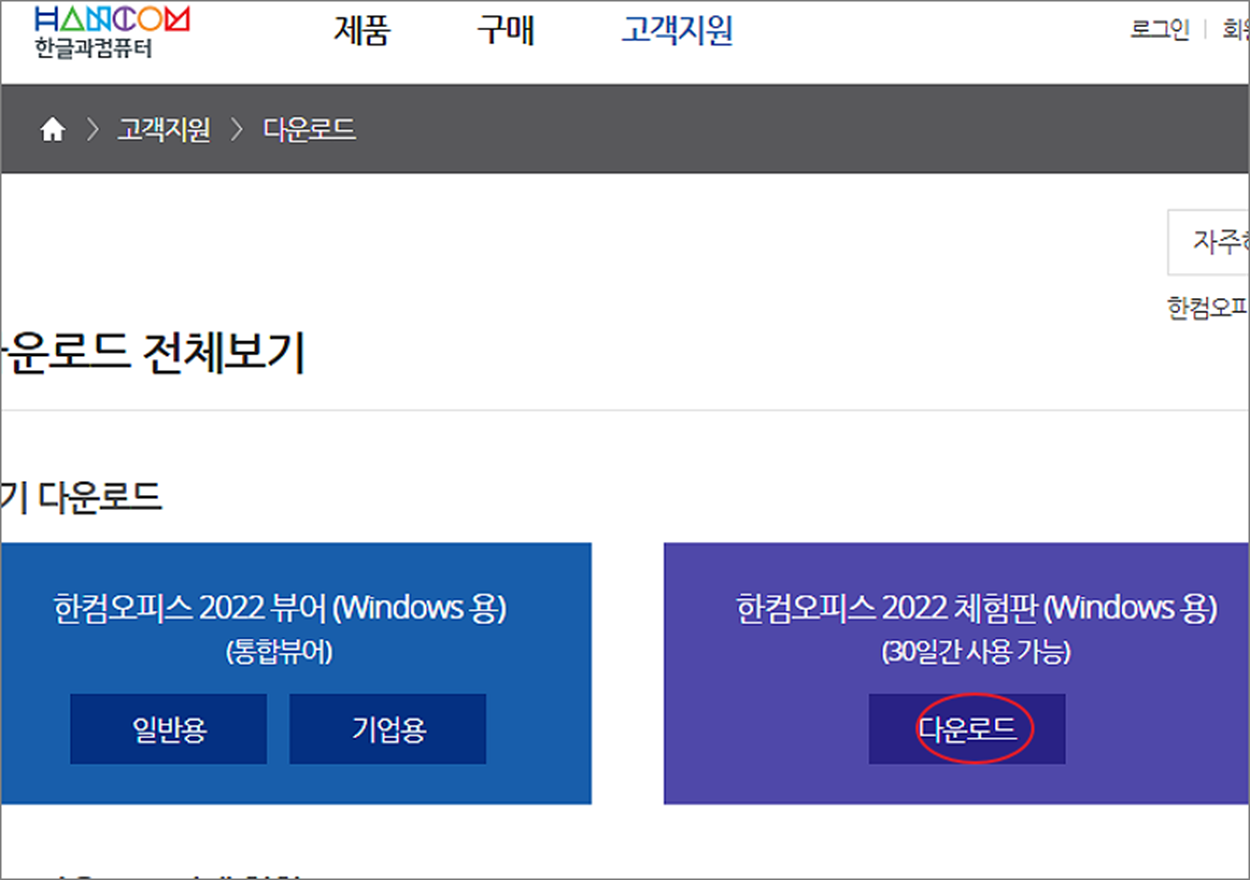Open the 고객지원 menu
This screenshot has width=1250, height=880.
click(x=677, y=30)
